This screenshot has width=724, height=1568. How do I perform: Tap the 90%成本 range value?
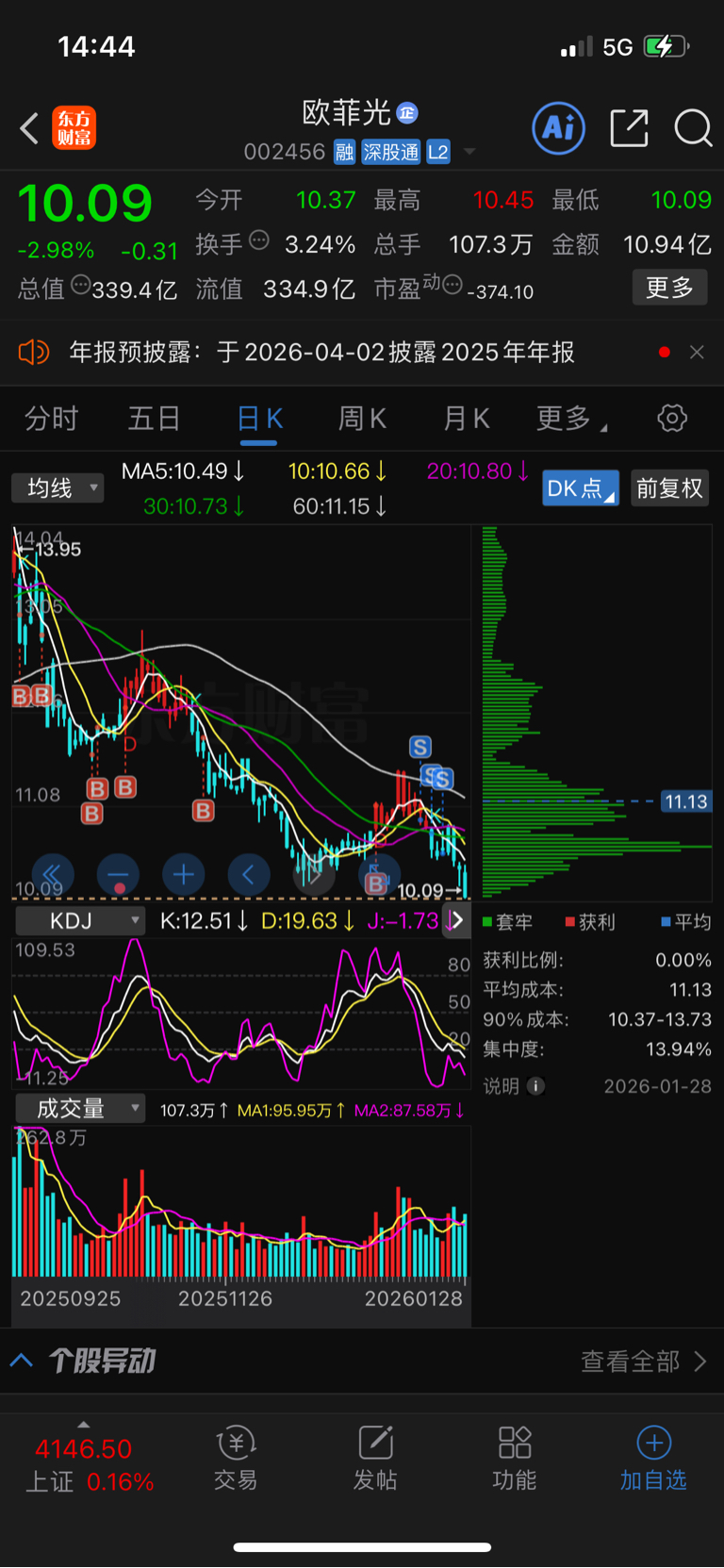[660, 1020]
